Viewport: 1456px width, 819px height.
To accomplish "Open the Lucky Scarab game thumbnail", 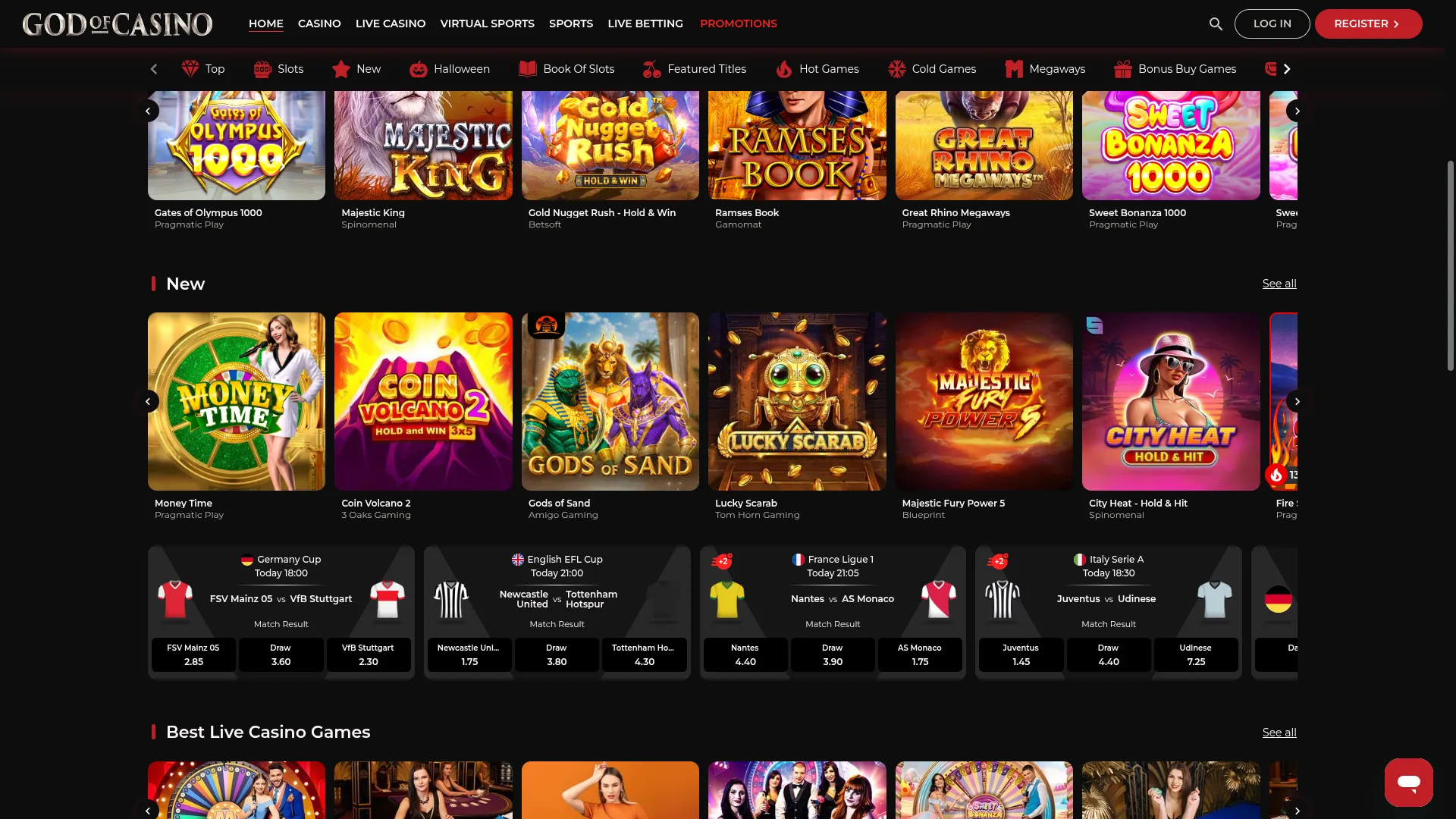I will coord(796,401).
